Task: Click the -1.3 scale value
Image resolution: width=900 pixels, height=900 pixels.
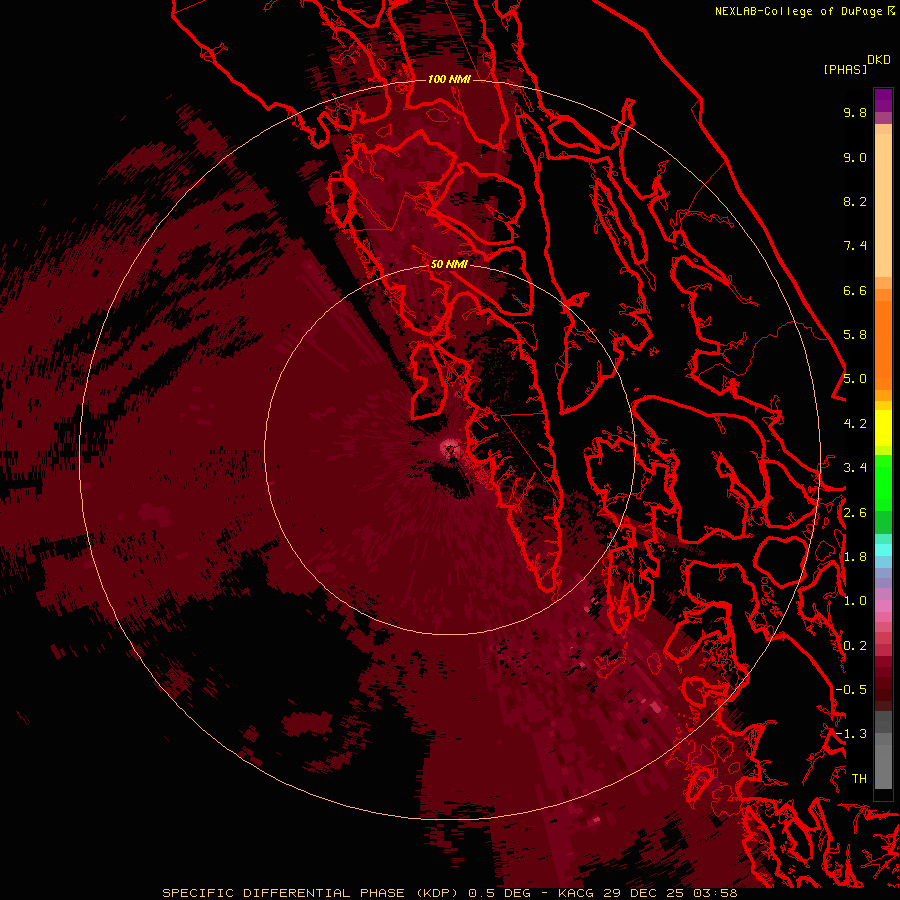Action: point(851,734)
